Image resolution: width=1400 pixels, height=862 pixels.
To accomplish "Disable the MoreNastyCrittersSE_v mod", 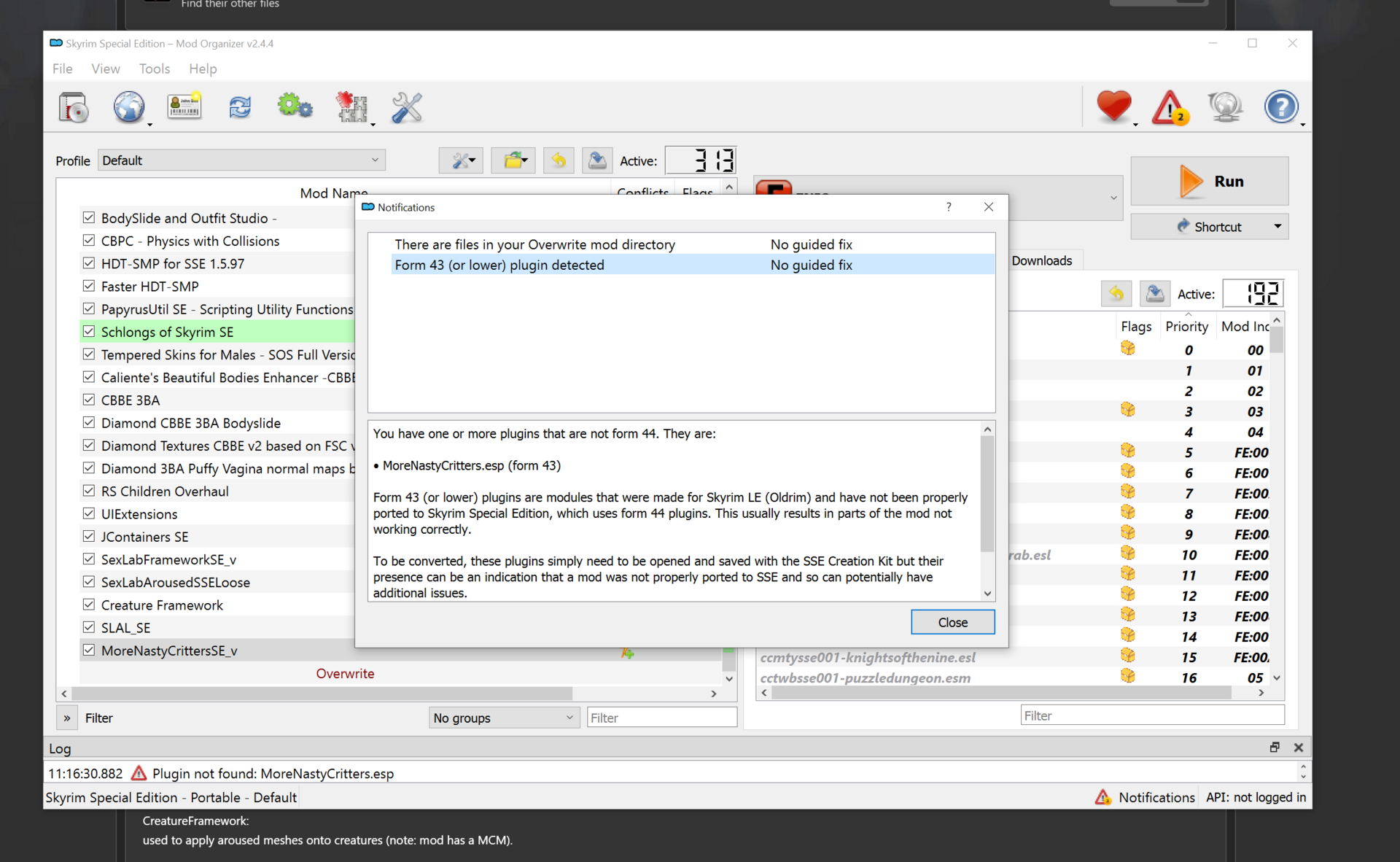I will 89,650.
